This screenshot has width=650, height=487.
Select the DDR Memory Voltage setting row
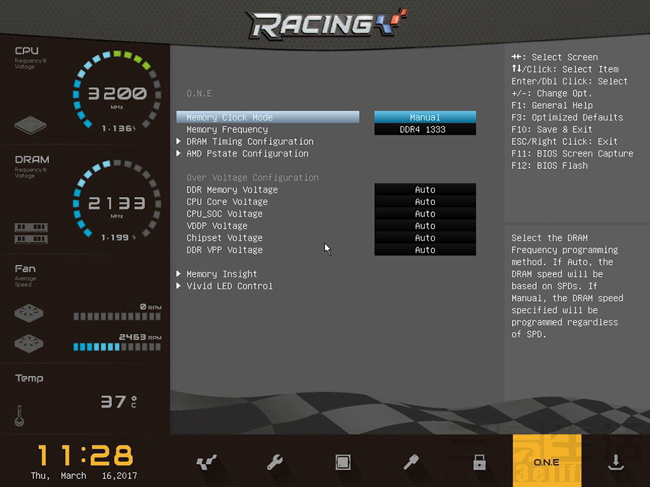tap(232, 190)
